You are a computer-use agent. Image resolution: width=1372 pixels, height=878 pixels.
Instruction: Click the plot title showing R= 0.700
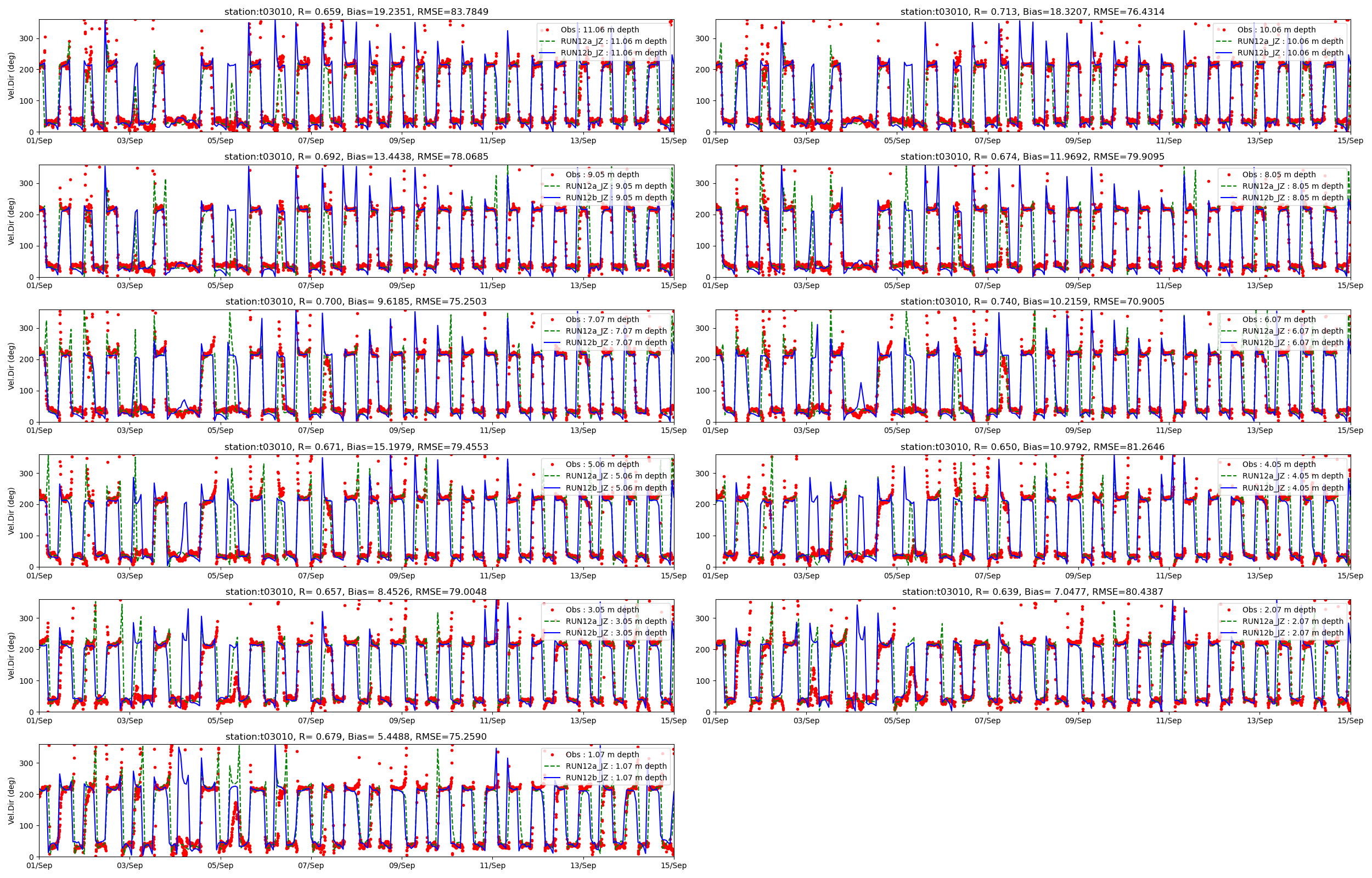356,302
